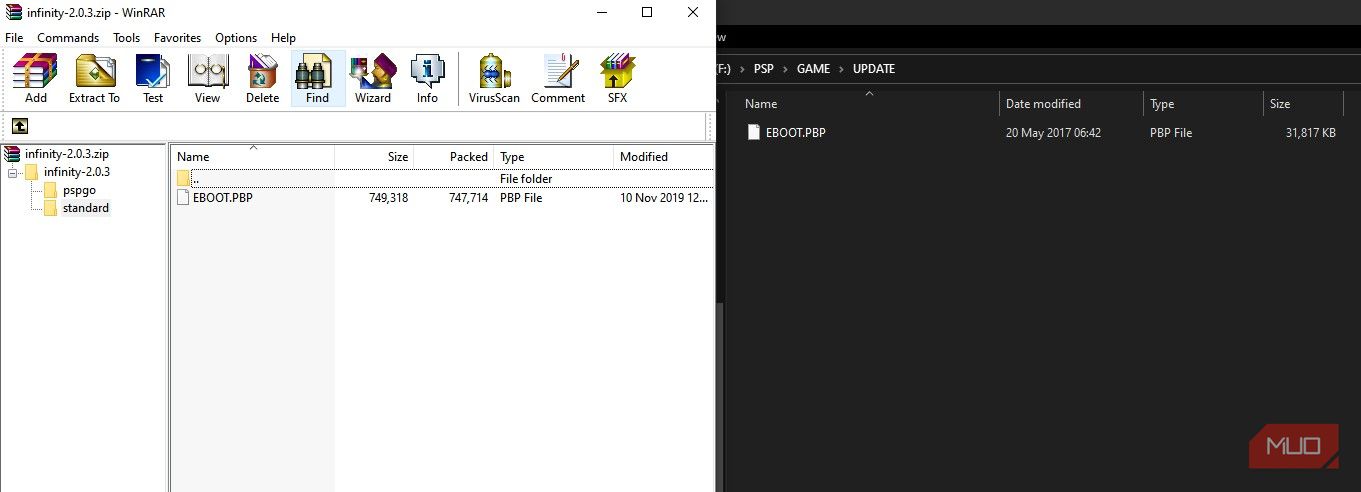
Task: Select the '..' parent folder row
Action: pos(444,178)
